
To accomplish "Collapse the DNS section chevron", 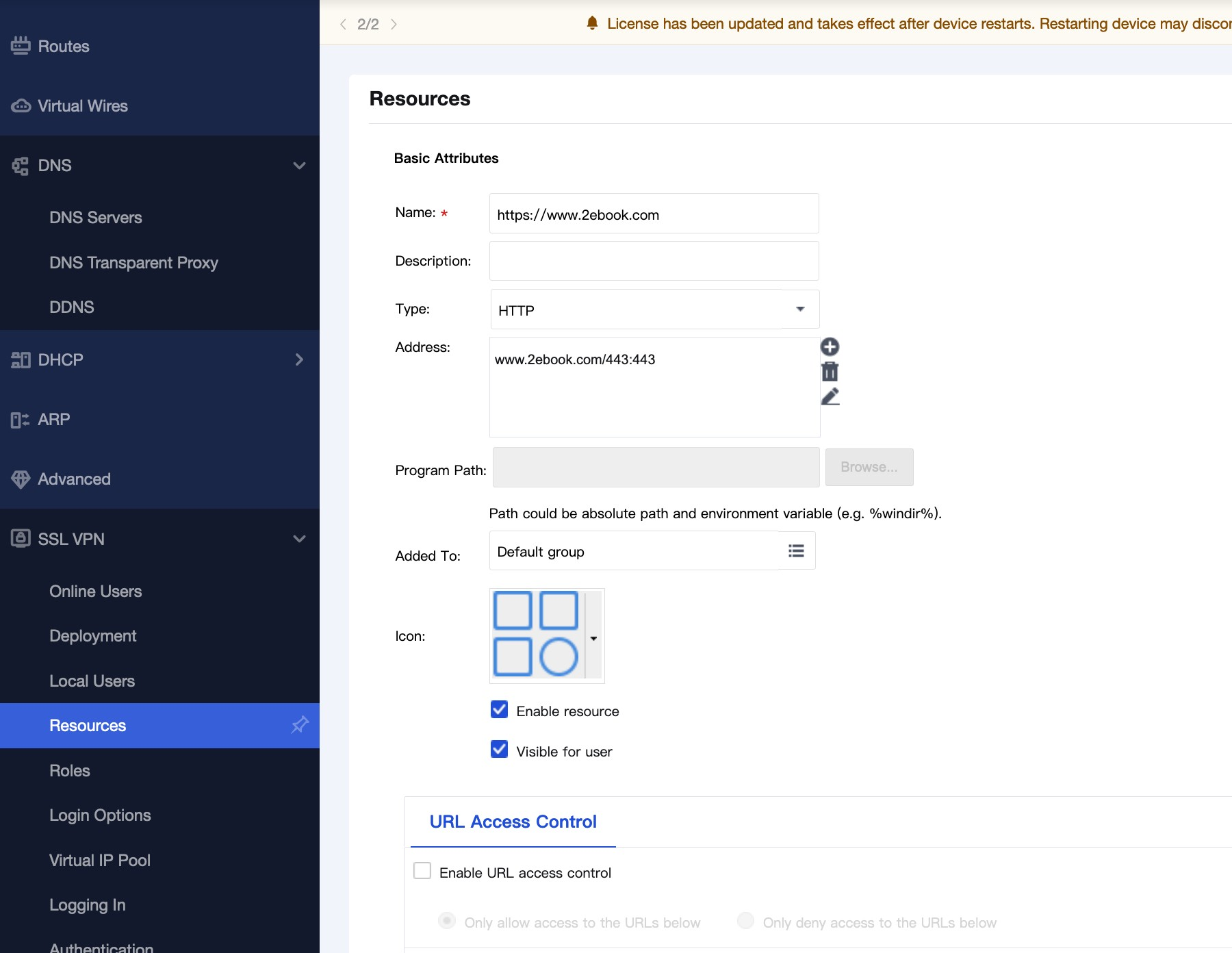I will pyautogui.click(x=299, y=166).
